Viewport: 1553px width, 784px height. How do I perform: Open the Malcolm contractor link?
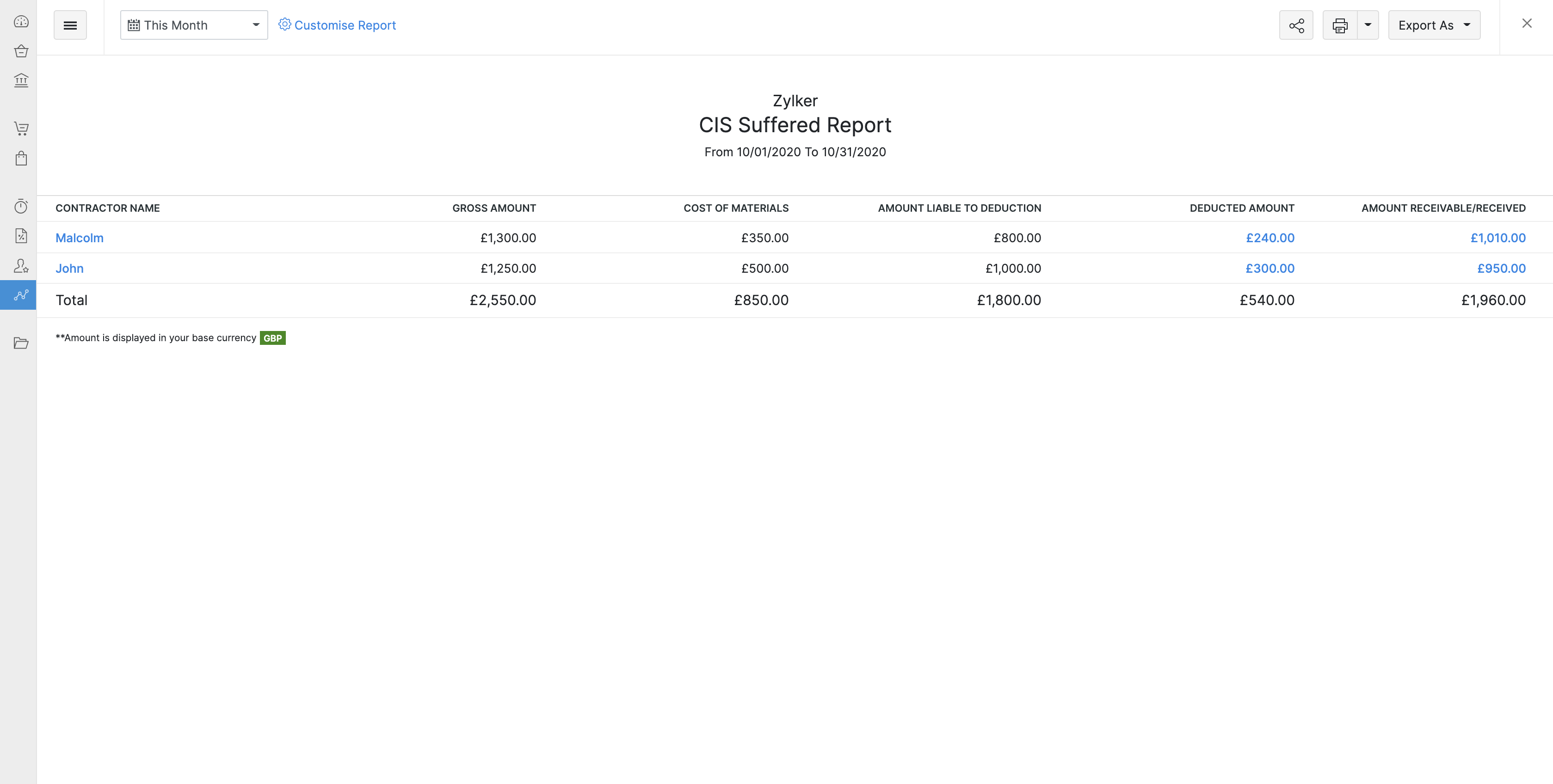coord(80,238)
